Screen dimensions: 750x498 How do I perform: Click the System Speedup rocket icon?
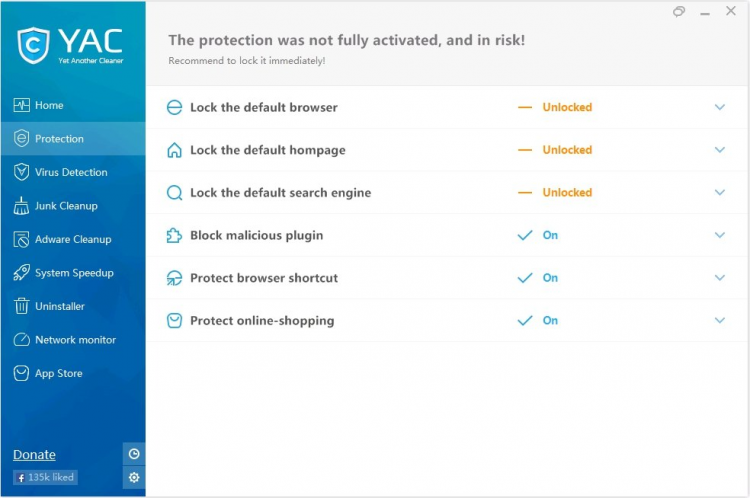(x=21, y=273)
